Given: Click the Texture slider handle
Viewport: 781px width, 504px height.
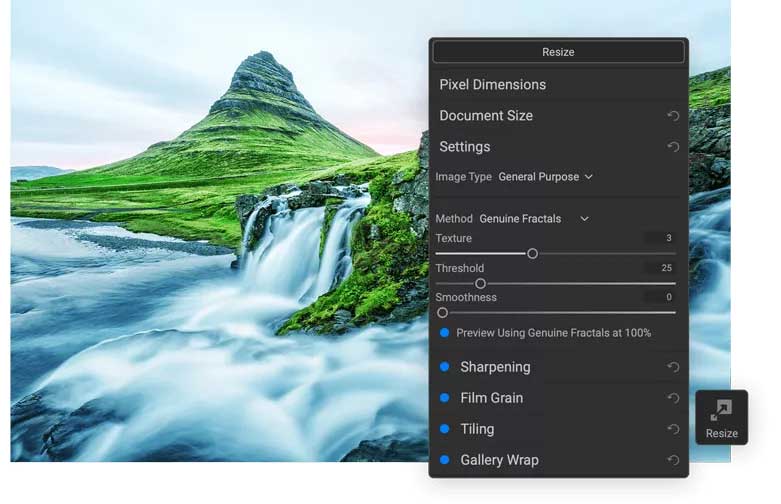Looking at the screenshot, I should pos(532,254).
